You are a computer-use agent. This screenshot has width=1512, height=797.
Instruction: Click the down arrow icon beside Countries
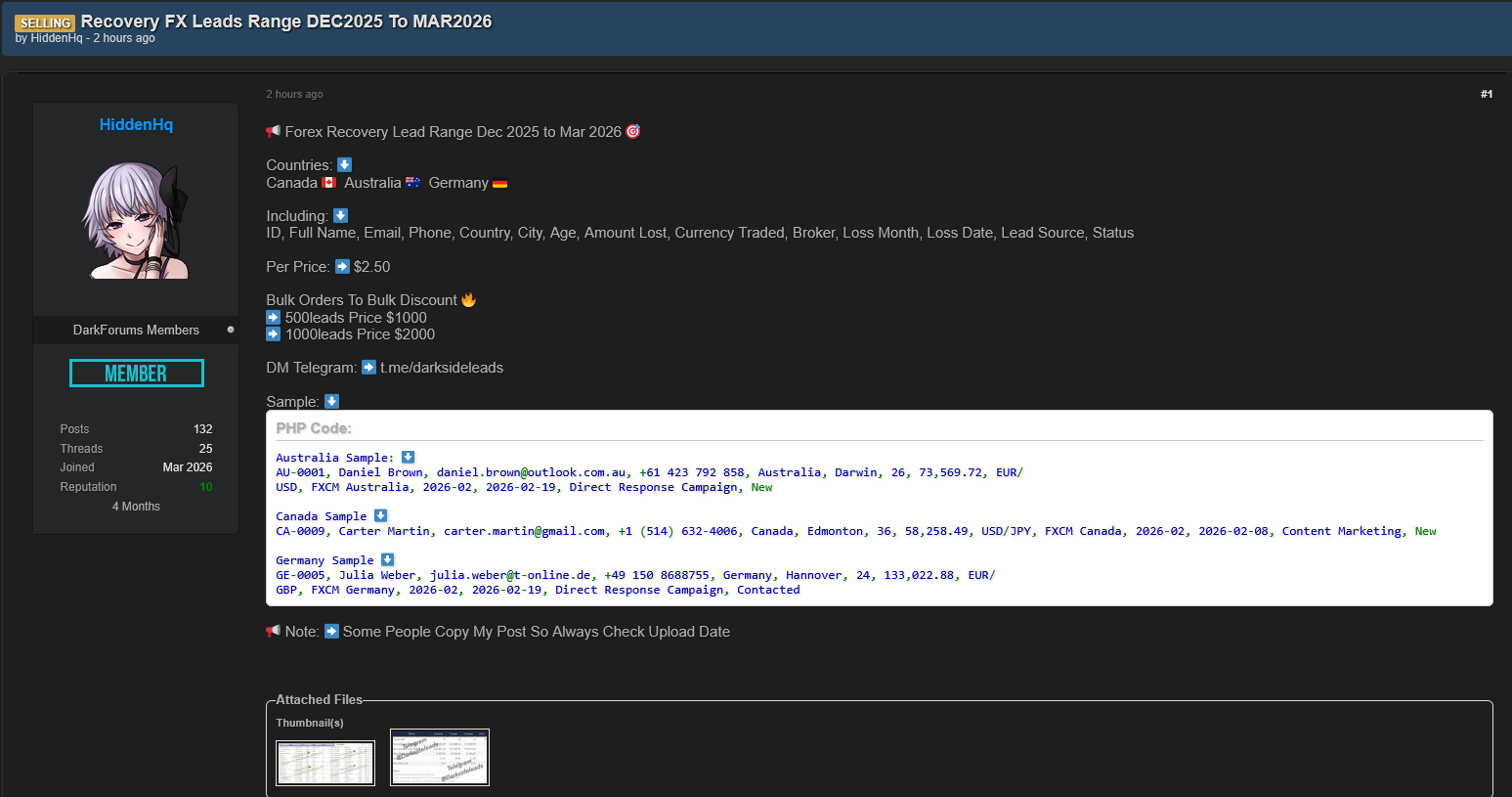coord(344,164)
